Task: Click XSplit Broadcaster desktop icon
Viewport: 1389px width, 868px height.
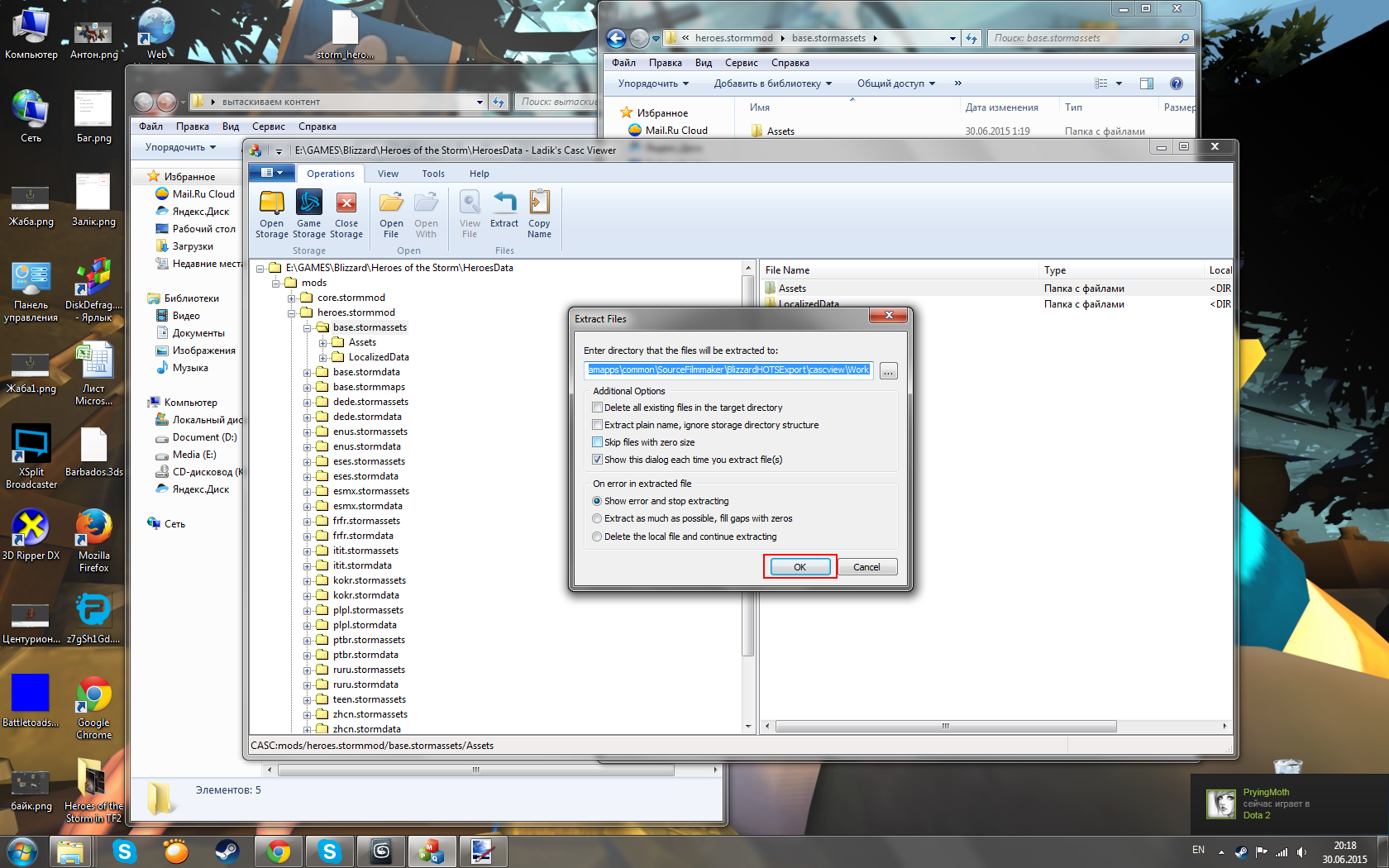Action: click(31, 457)
